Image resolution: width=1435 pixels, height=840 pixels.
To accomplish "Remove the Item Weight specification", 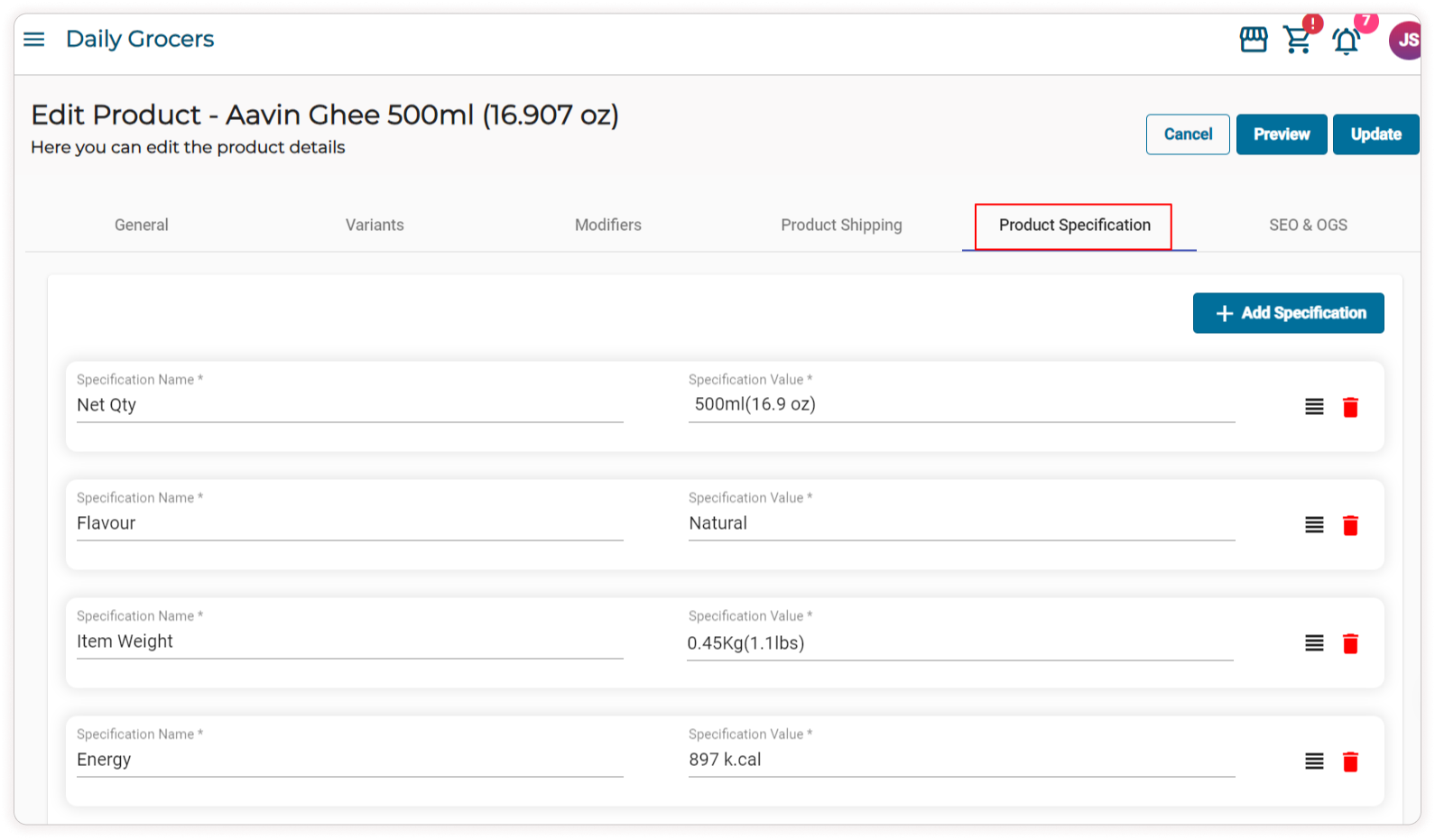I will [1350, 643].
